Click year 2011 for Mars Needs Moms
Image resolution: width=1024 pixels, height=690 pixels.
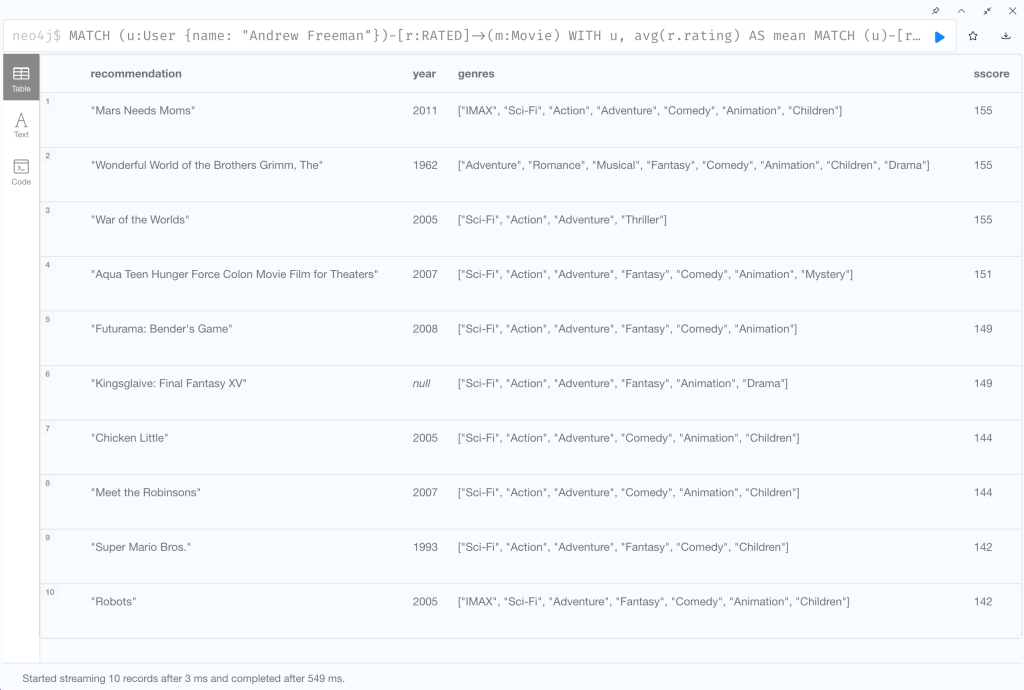[x=425, y=110]
